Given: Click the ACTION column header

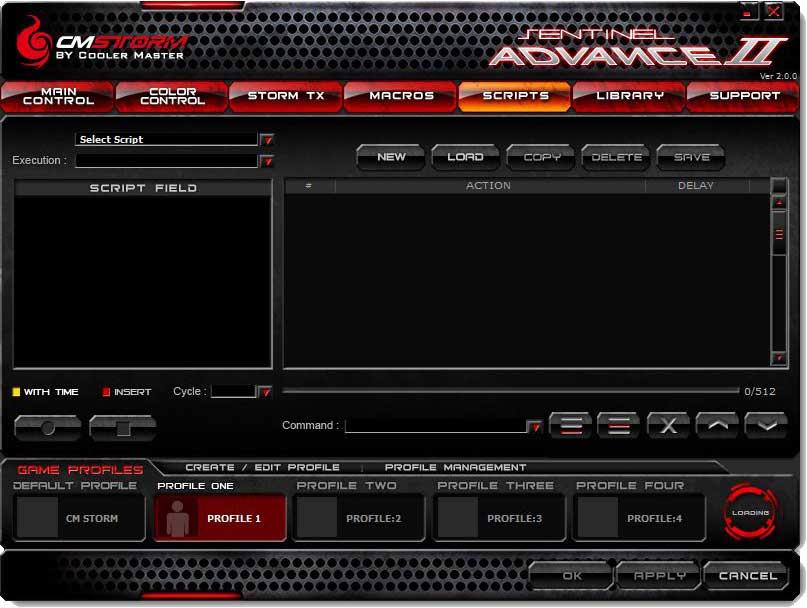Looking at the screenshot, I should click(x=489, y=186).
